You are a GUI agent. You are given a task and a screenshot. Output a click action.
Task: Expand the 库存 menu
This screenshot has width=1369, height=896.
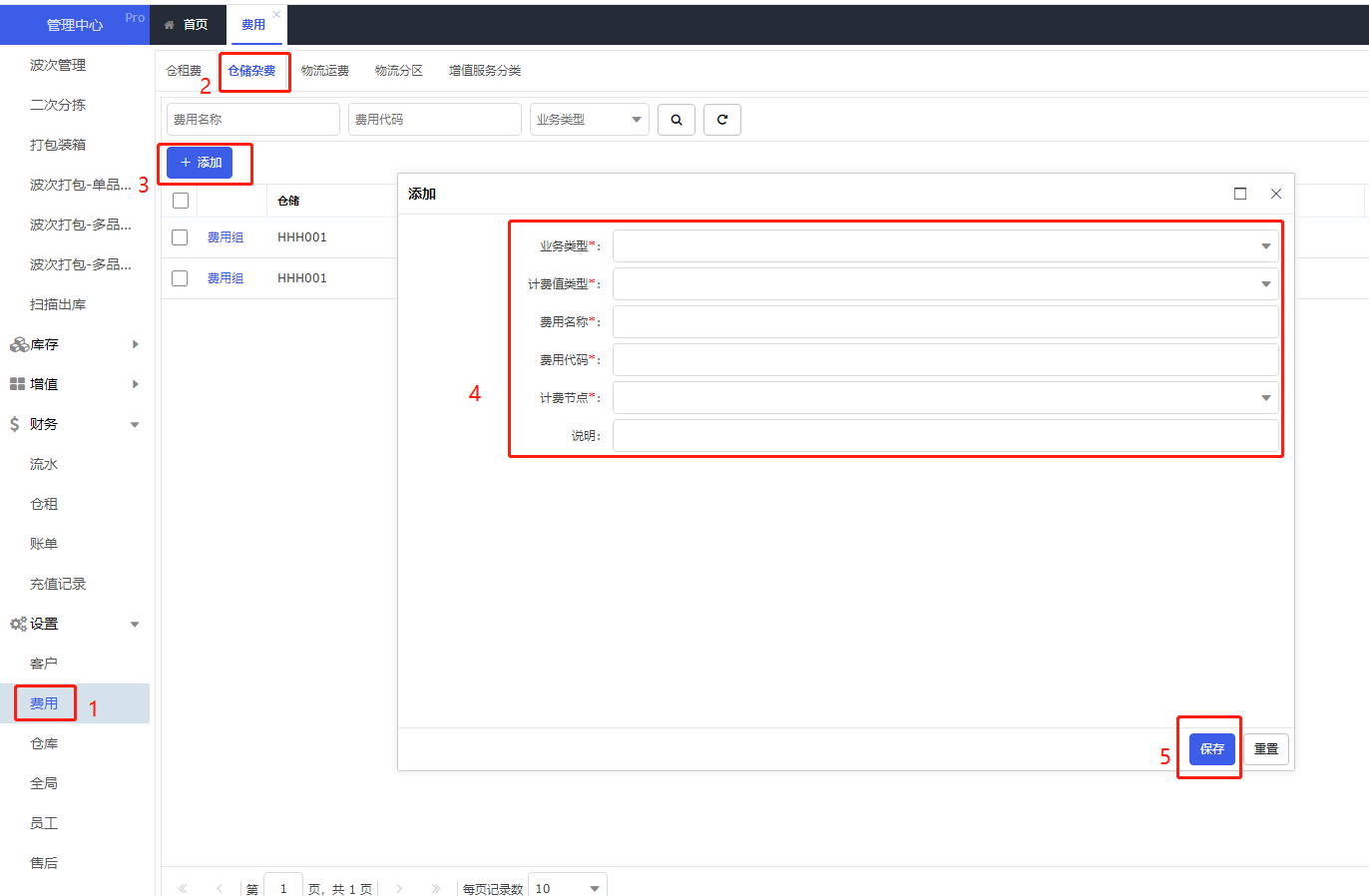pos(135,344)
